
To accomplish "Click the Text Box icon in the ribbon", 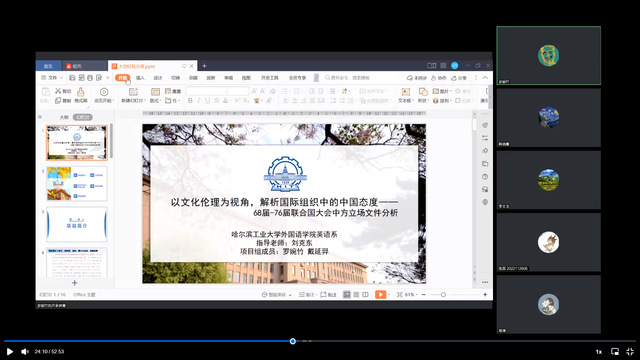I will pos(405,92).
